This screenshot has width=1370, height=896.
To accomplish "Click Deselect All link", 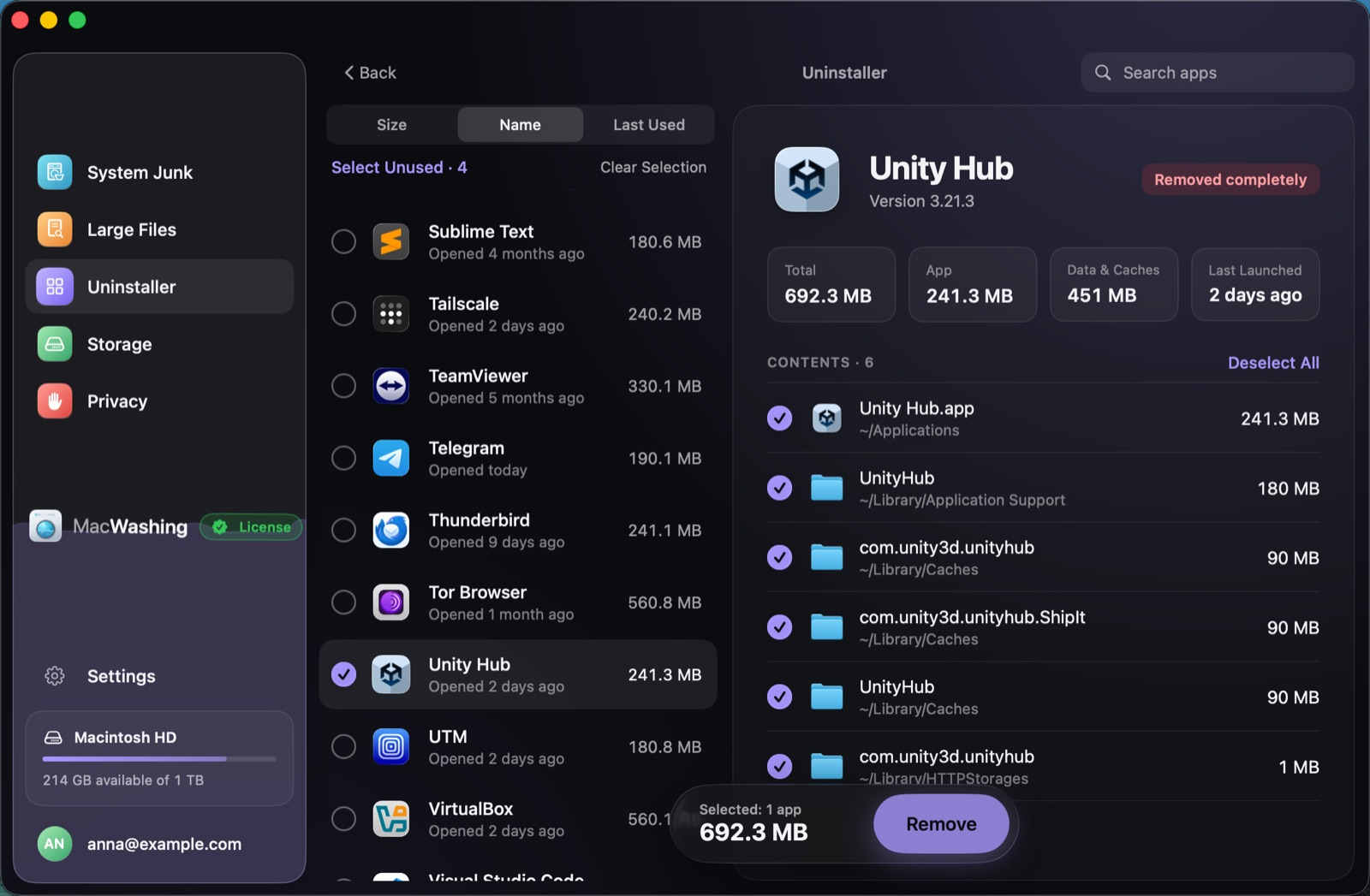I will 1273,363.
